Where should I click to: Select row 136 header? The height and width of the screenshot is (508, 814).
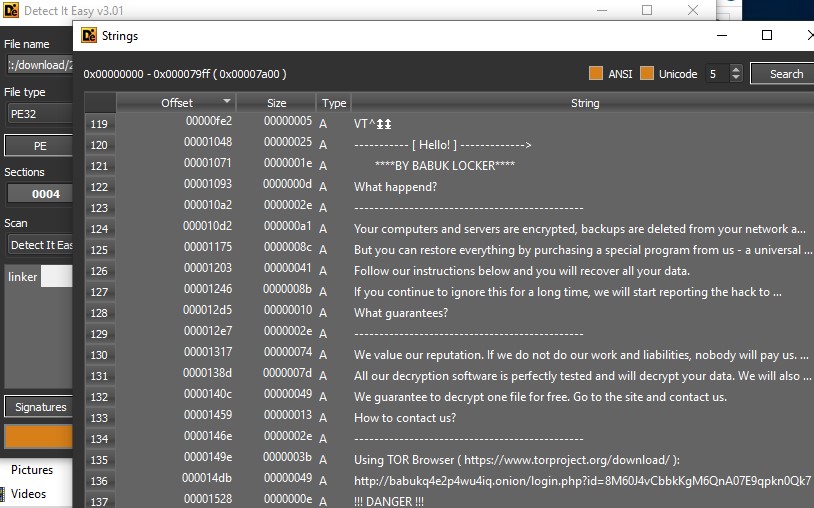(100, 481)
